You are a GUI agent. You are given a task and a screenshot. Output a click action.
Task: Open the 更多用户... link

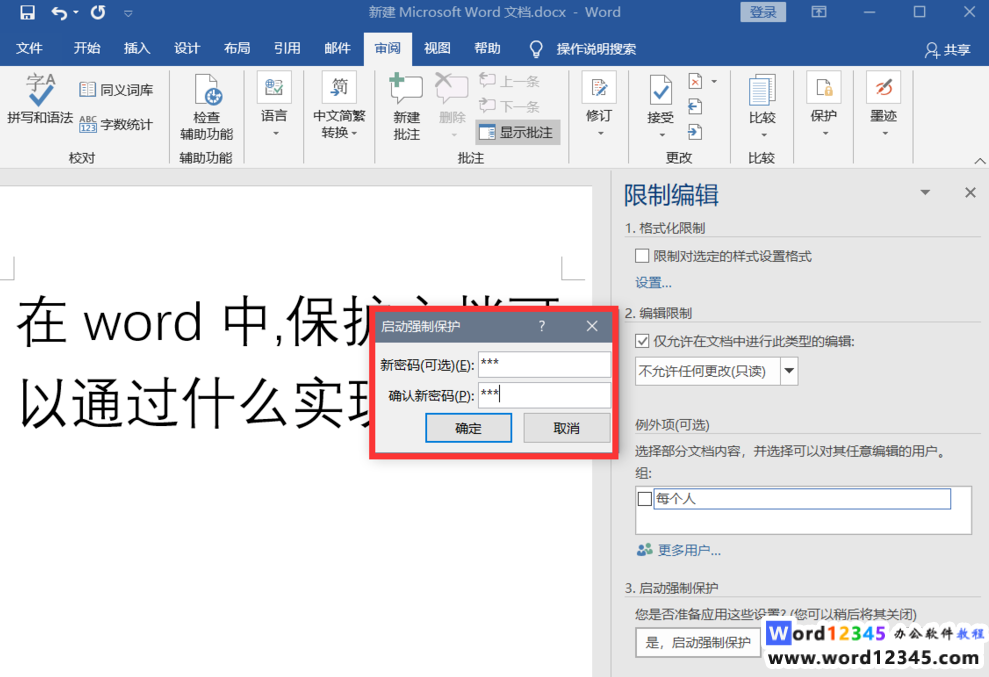pyautogui.click(x=679, y=550)
